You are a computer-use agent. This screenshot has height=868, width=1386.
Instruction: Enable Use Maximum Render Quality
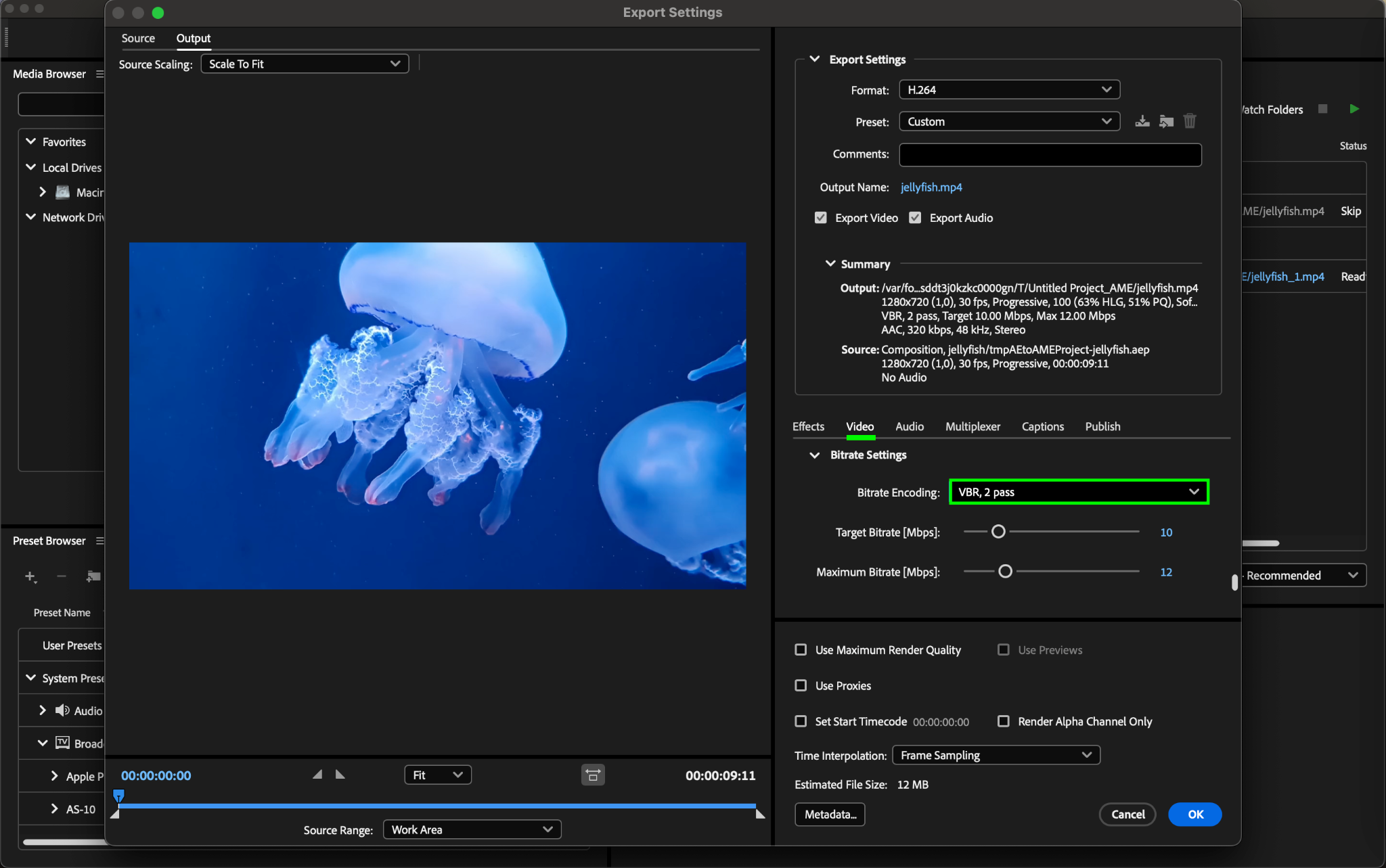pos(801,649)
